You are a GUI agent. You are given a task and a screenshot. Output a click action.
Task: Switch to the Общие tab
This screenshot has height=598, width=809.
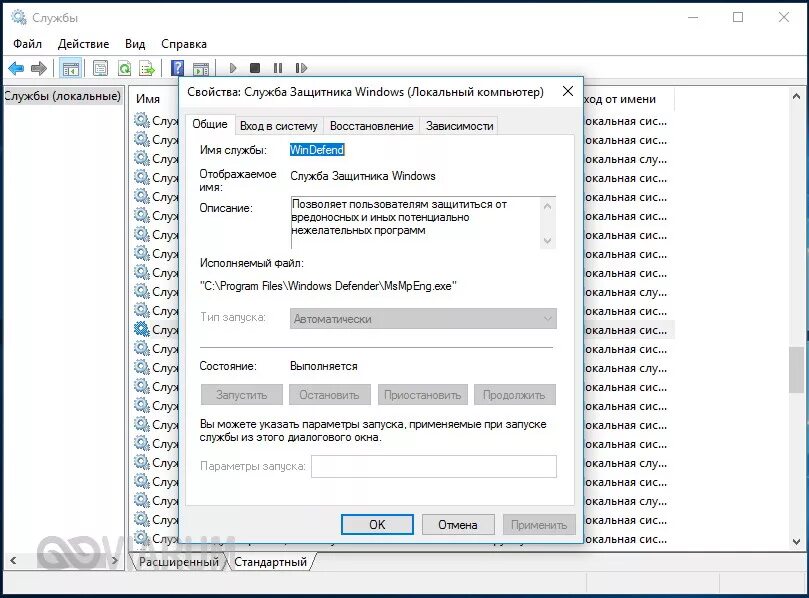point(210,124)
